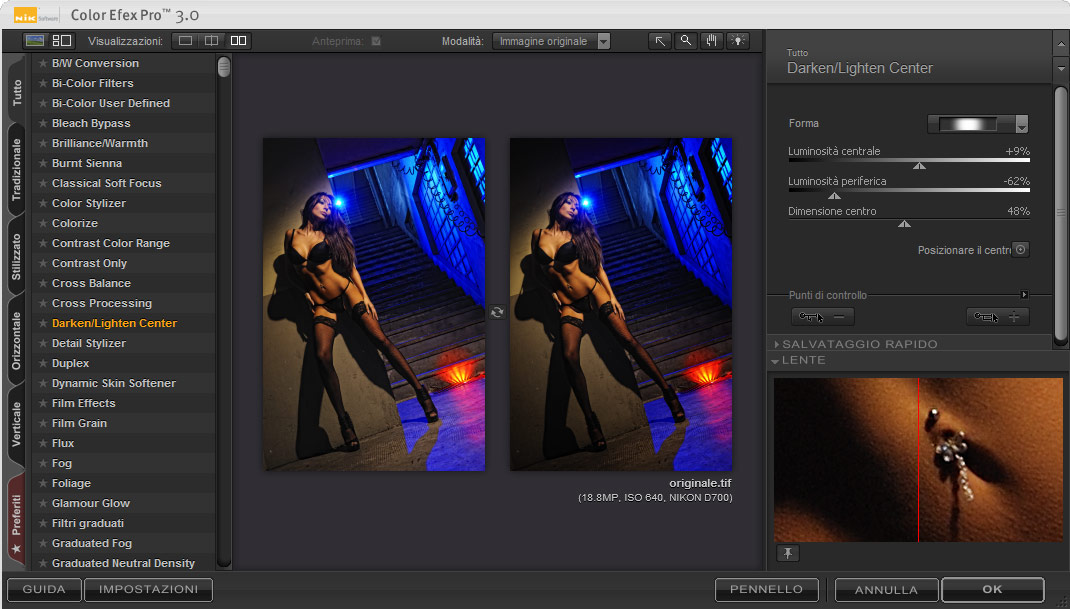Toggle favorite star for Detail Stylizer
Viewport: 1070px width, 609px height.
pyautogui.click(x=42, y=343)
